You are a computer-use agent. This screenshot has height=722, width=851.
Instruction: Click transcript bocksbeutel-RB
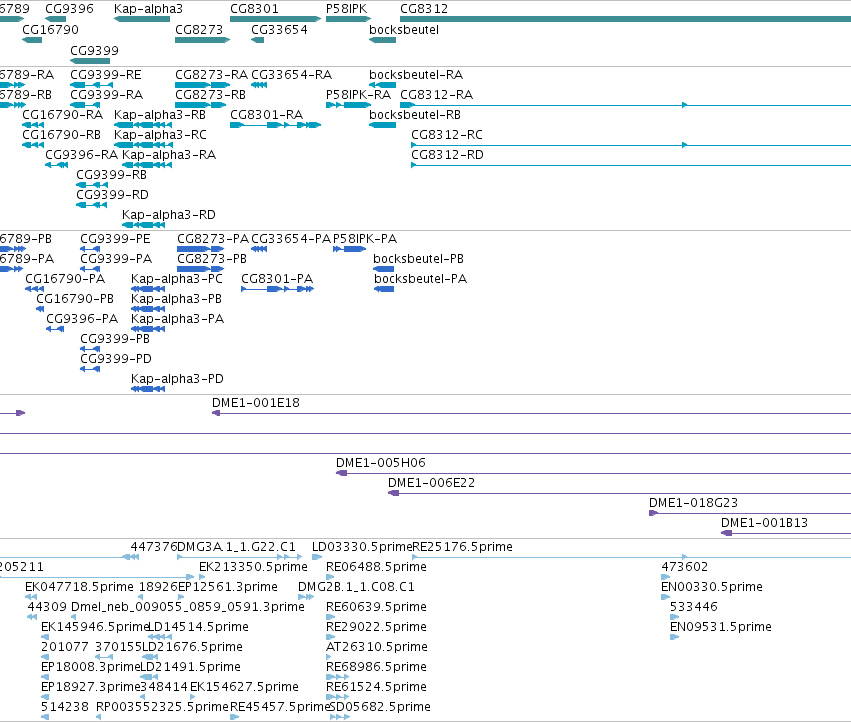coord(415,115)
